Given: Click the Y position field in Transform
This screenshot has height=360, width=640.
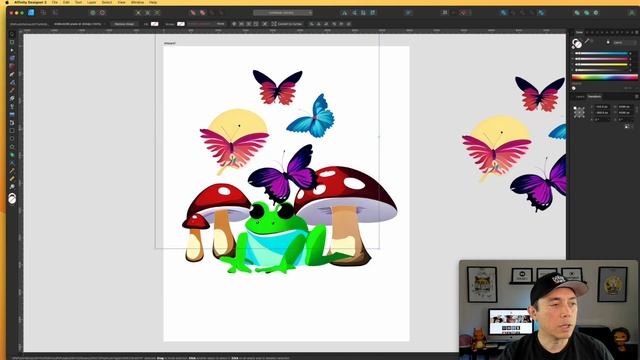Looking at the screenshot, I should pos(602,113).
